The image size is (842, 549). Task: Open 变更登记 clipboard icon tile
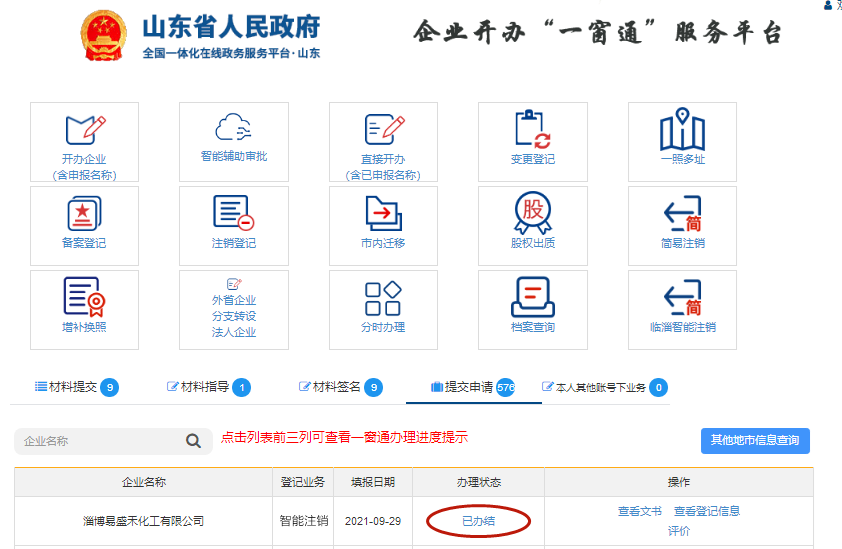(x=533, y=142)
